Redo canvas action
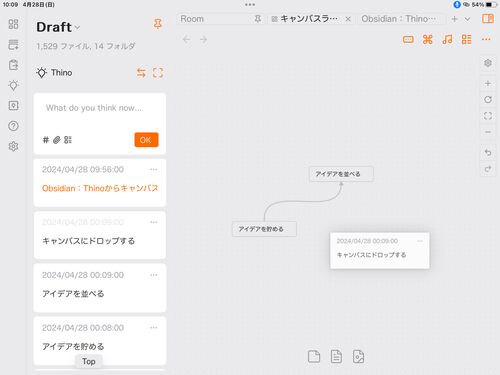This screenshot has height=375, width=500. tap(488, 169)
